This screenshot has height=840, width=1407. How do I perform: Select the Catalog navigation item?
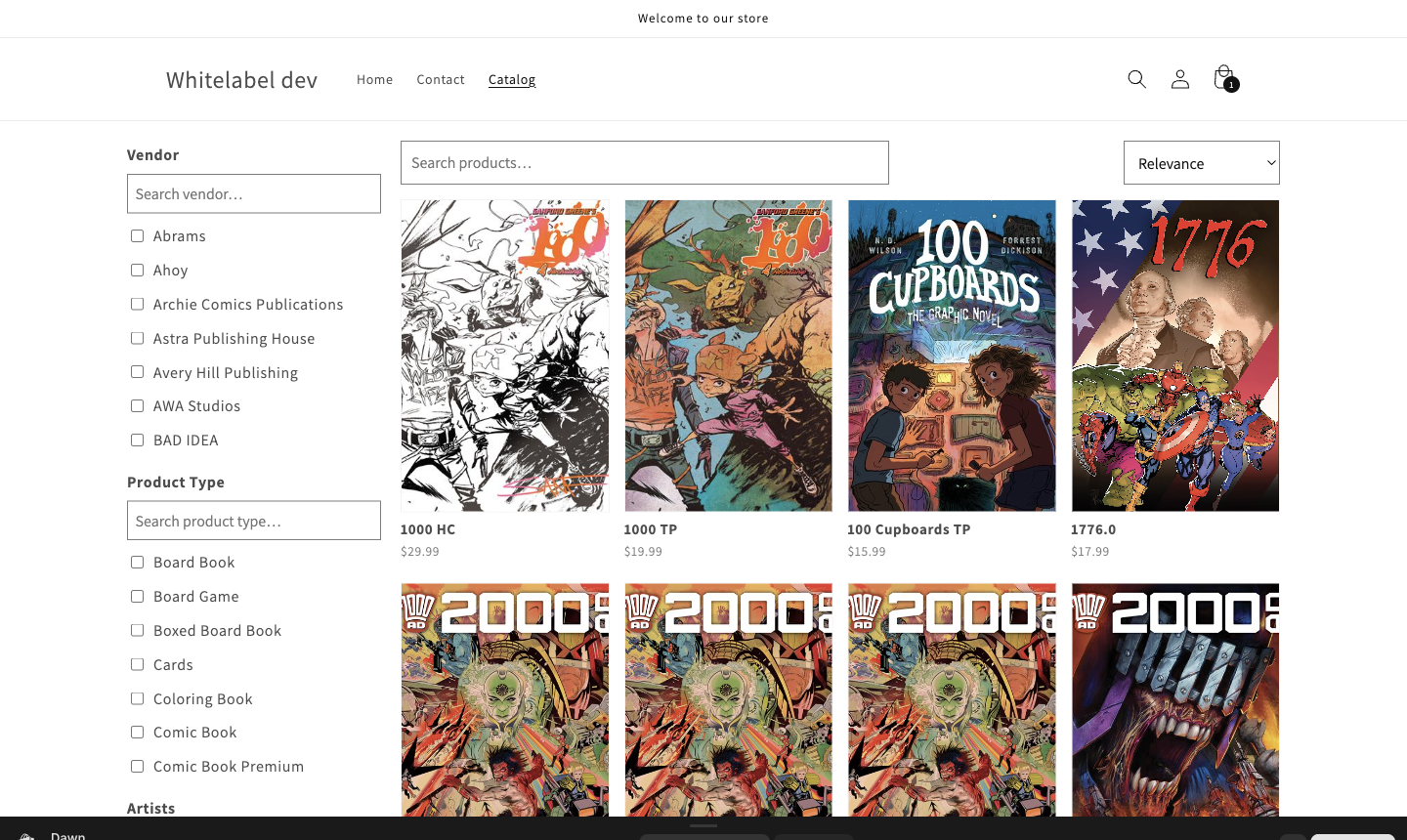(512, 79)
